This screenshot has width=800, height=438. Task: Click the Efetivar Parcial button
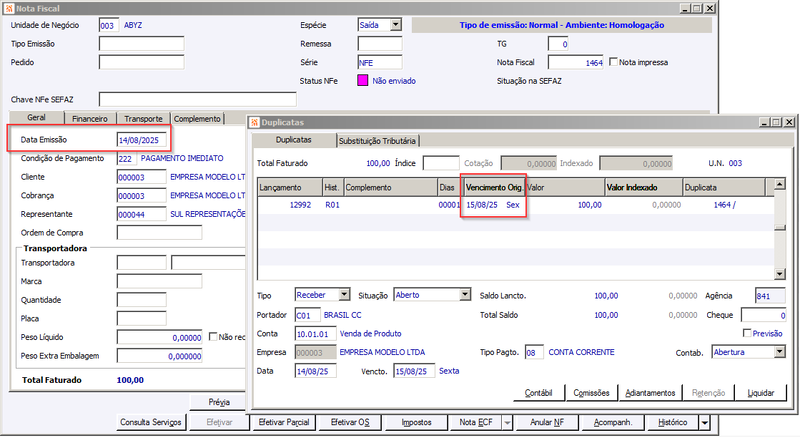(x=284, y=422)
